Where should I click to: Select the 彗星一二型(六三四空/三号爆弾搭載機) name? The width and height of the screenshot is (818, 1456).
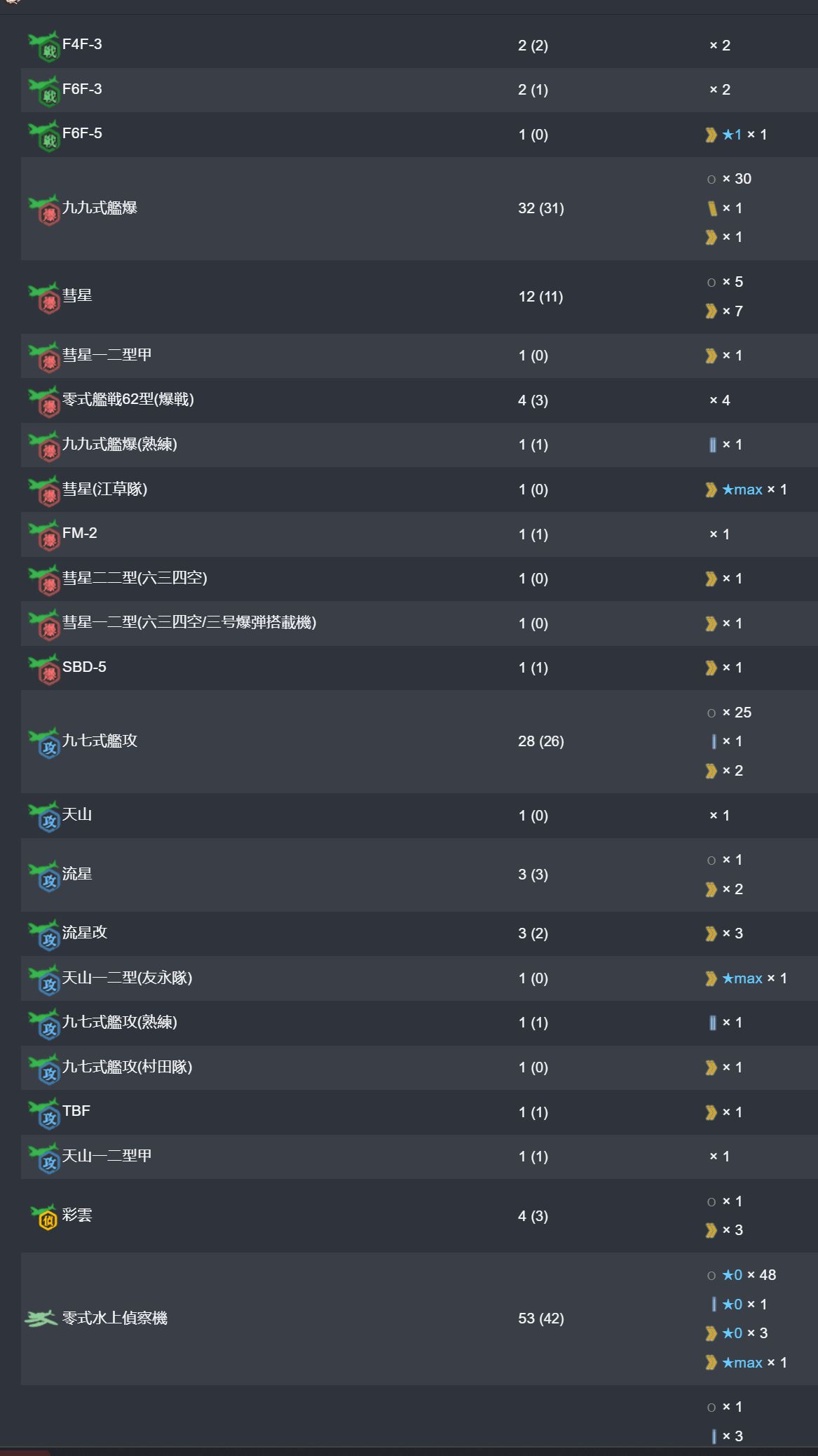(189, 623)
